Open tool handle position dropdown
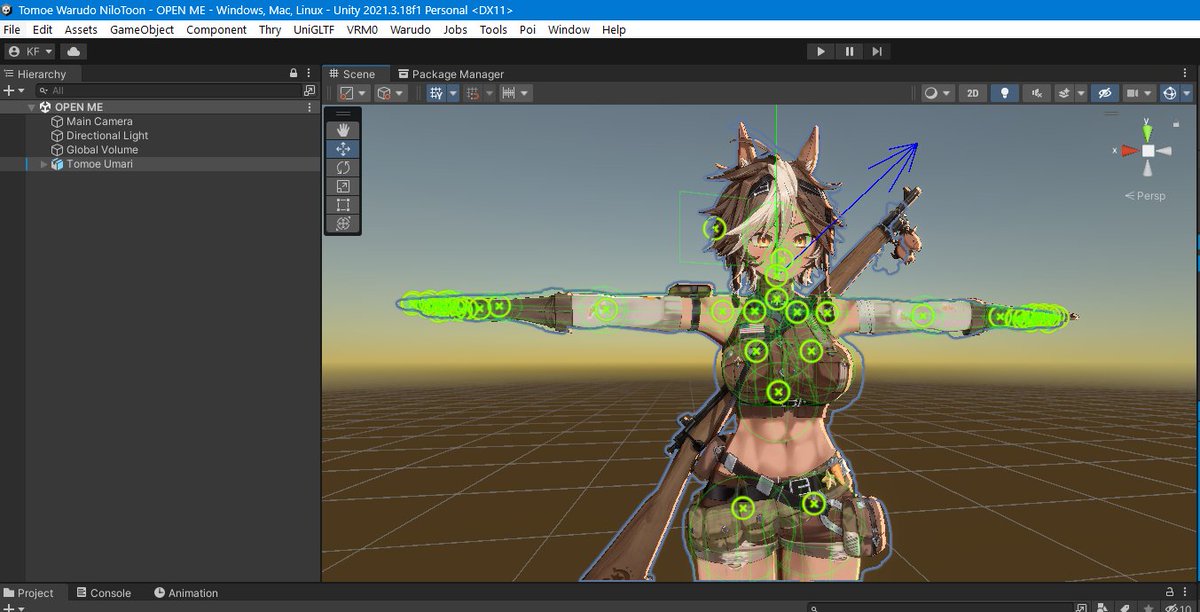Screen dimensions: 1200x612 (352, 93)
